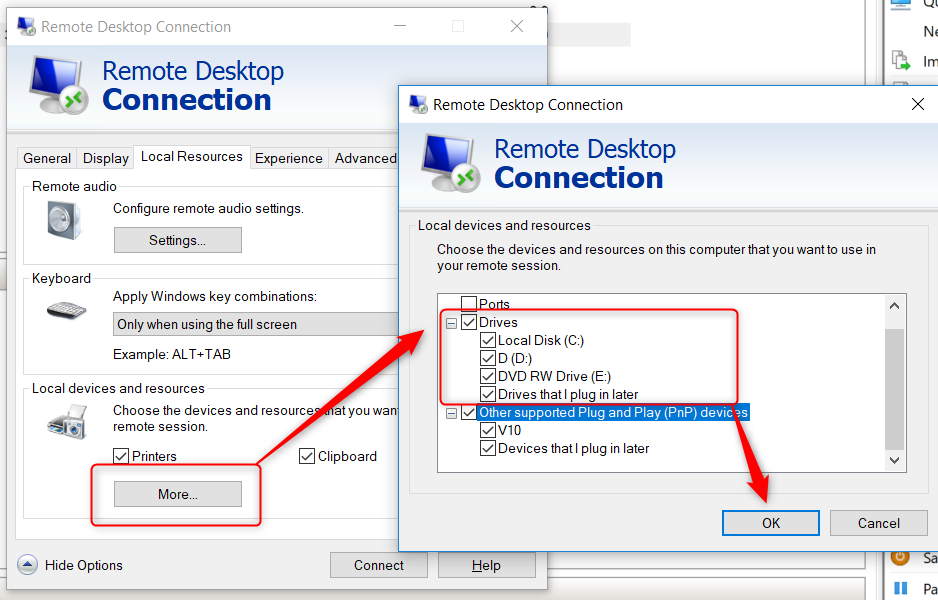Uncheck Other supported Plug and Play devices checkbox
This screenshot has width=938, height=600.
(469, 412)
